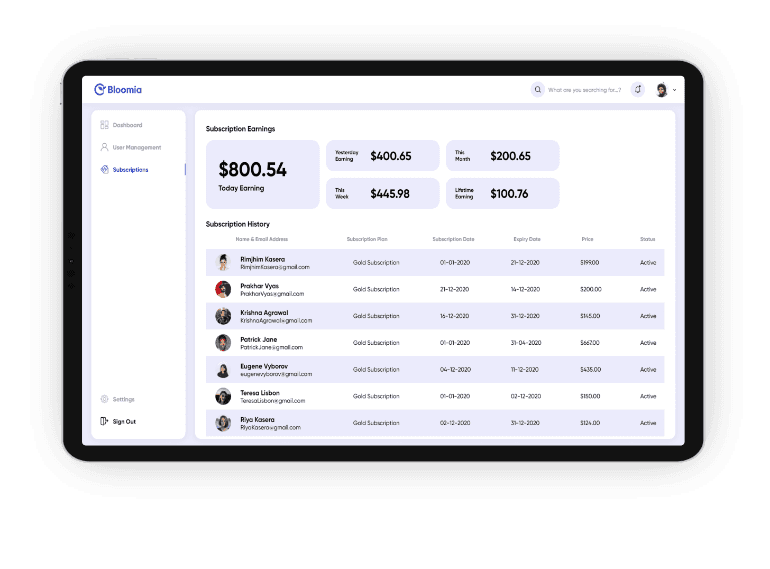Click Patrick Jane's avatar
770x569 pixels.
[x=223, y=343]
